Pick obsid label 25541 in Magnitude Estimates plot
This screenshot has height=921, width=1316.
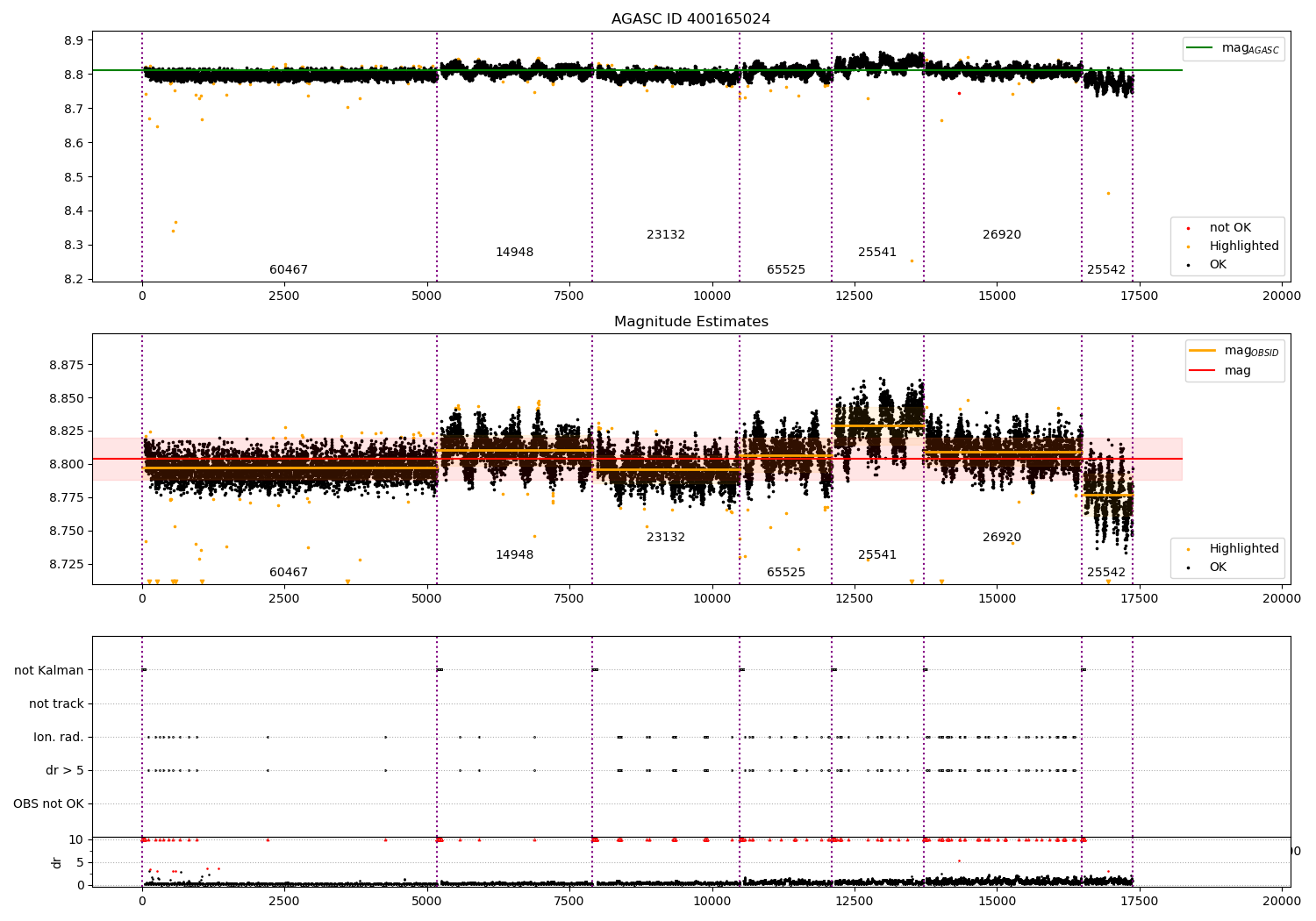coord(877,554)
